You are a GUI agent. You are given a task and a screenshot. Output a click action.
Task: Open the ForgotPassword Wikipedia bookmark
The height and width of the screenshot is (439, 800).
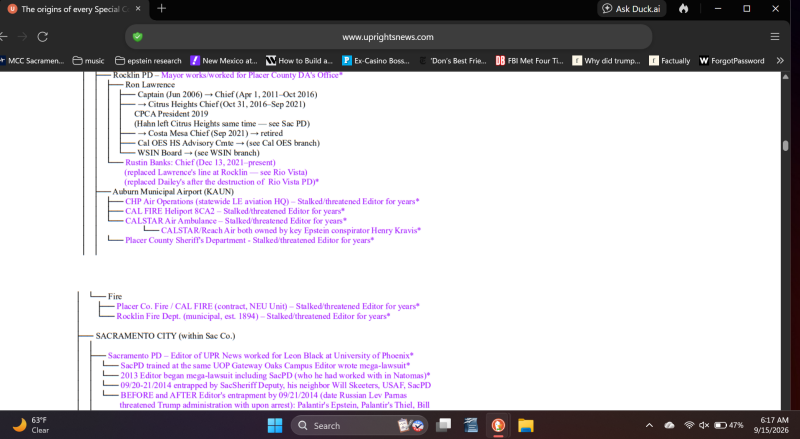click(x=732, y=60)
